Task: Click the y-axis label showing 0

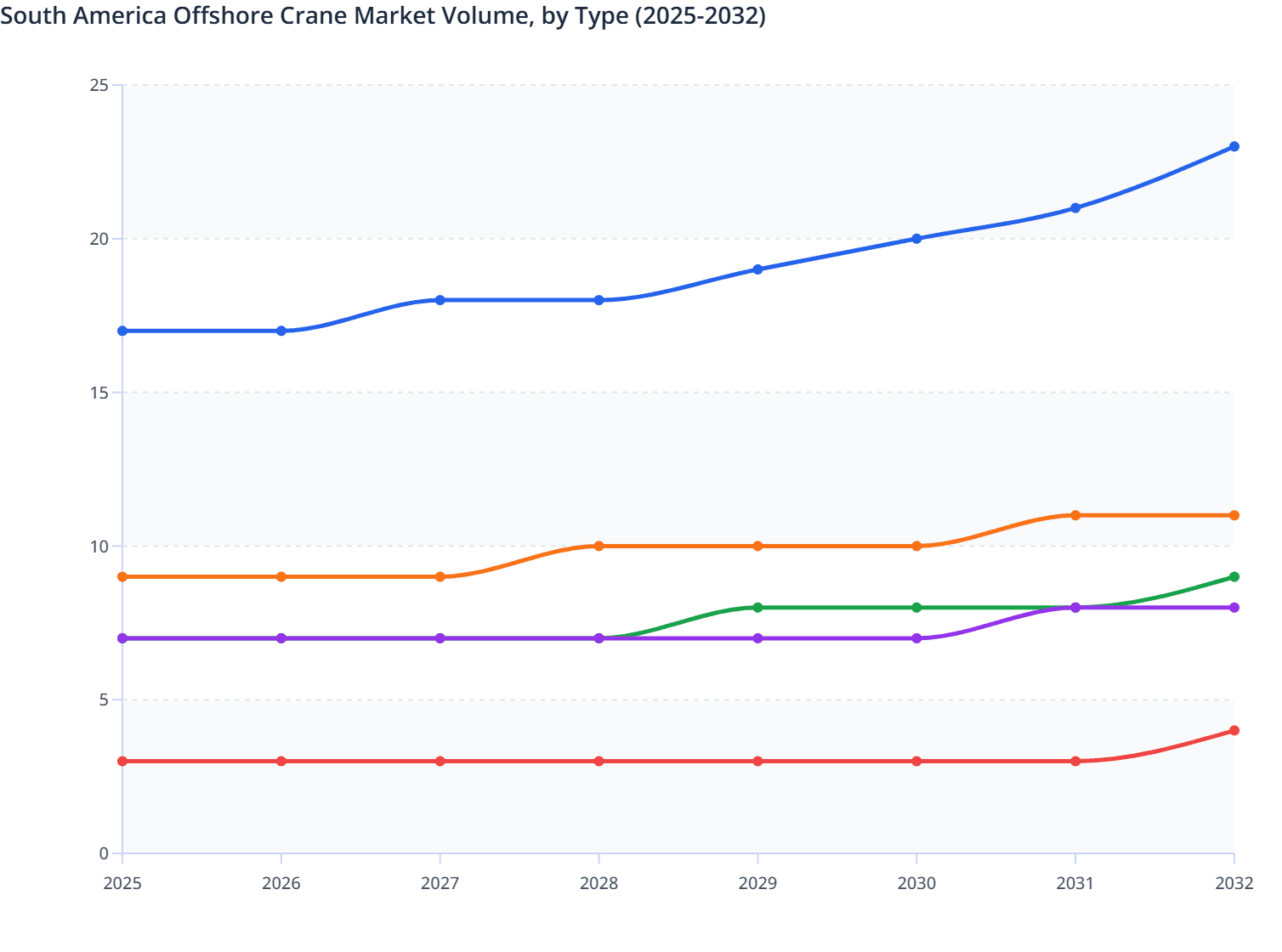Action: (x=104, y=852)
